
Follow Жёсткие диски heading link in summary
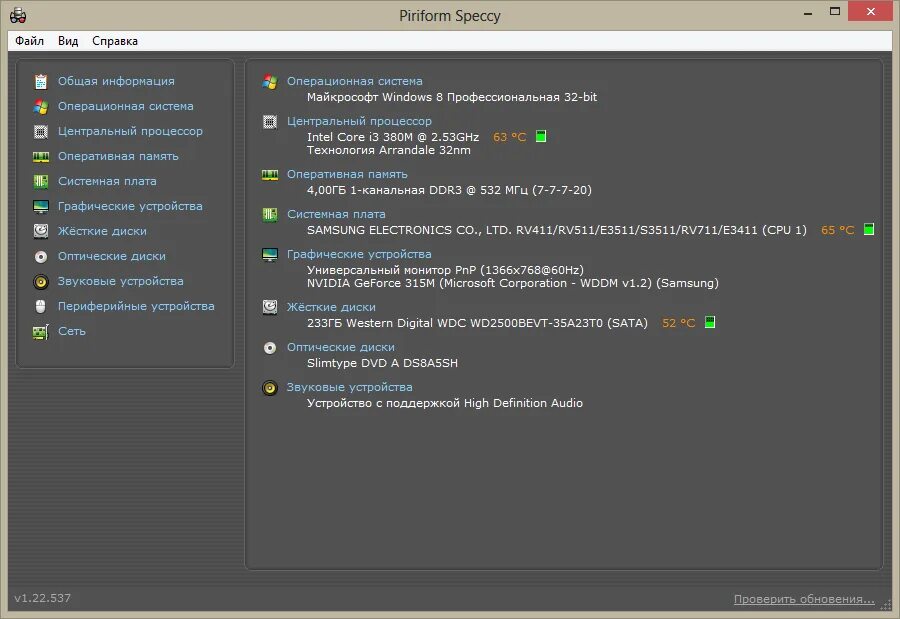tap(331, 307)
